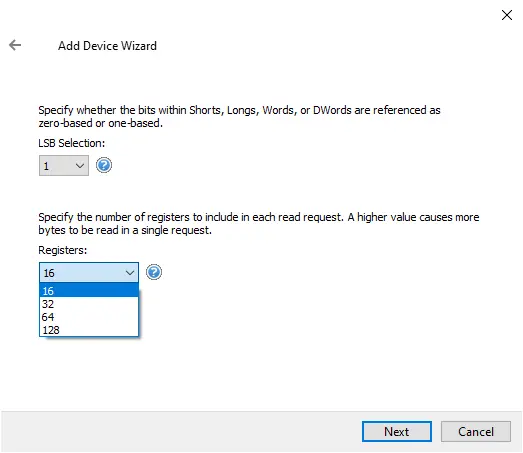Collapse the Registers combo box showing 16
523x453 pixels.
pyautogui.click(x=89, y=273)
